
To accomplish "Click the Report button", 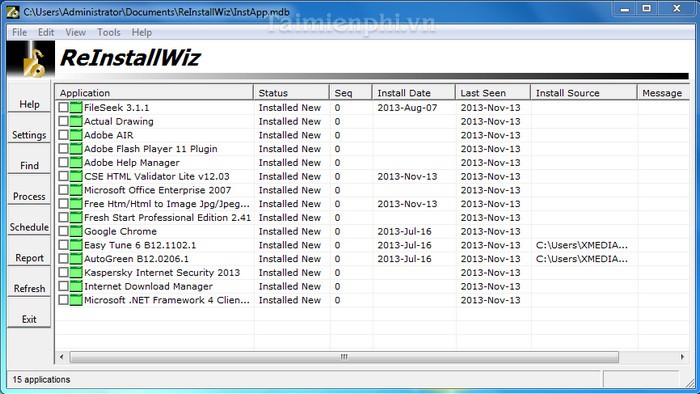I will [x=29, y=252].
